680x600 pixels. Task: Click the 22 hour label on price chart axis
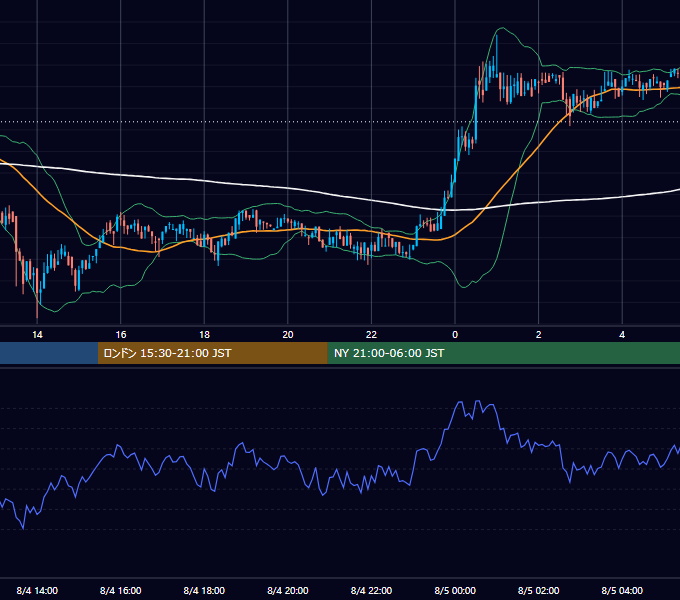pyautogui.click(x=371, y=335)
